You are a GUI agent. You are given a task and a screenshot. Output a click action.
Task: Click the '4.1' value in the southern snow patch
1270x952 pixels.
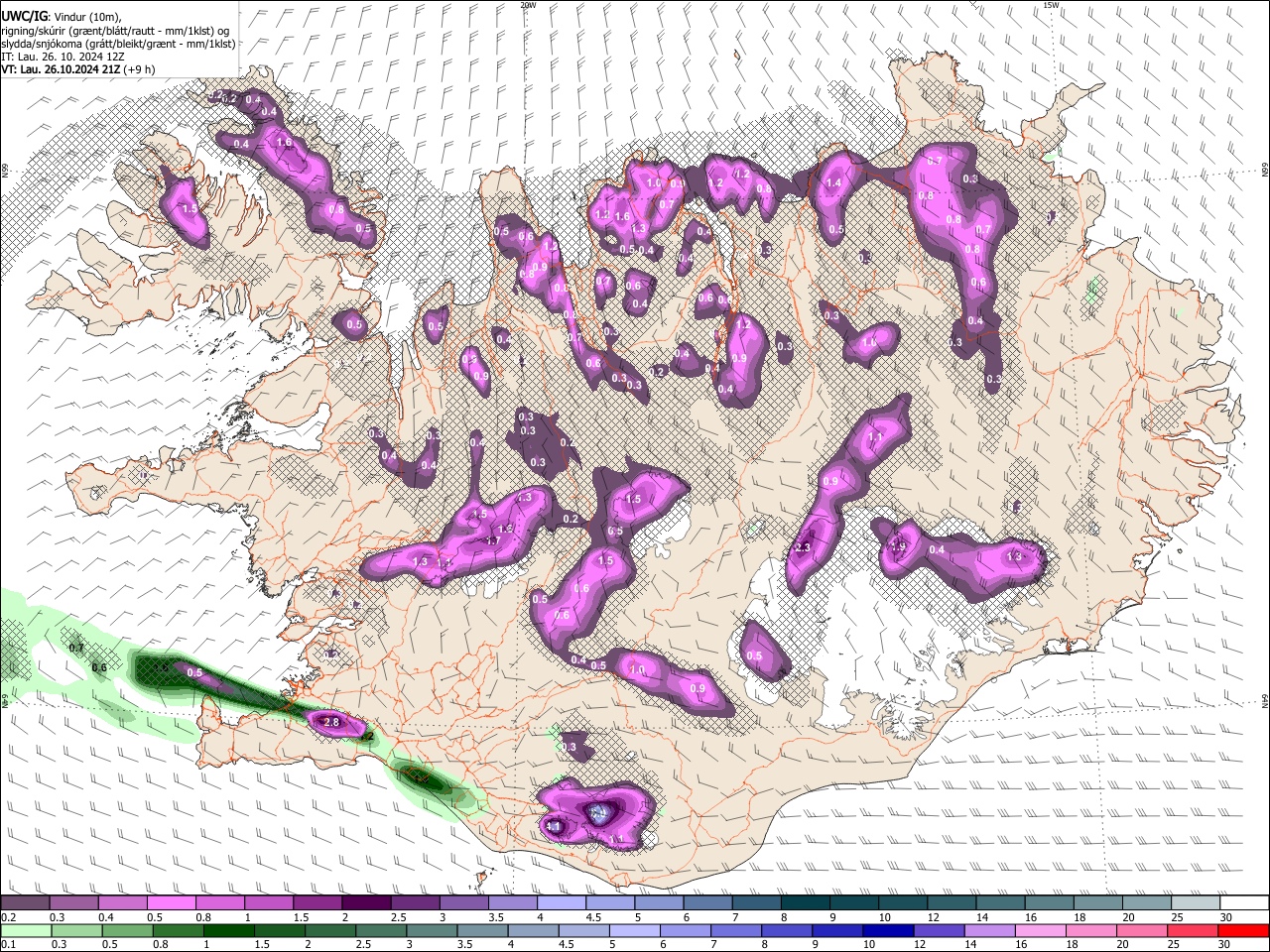554,825
